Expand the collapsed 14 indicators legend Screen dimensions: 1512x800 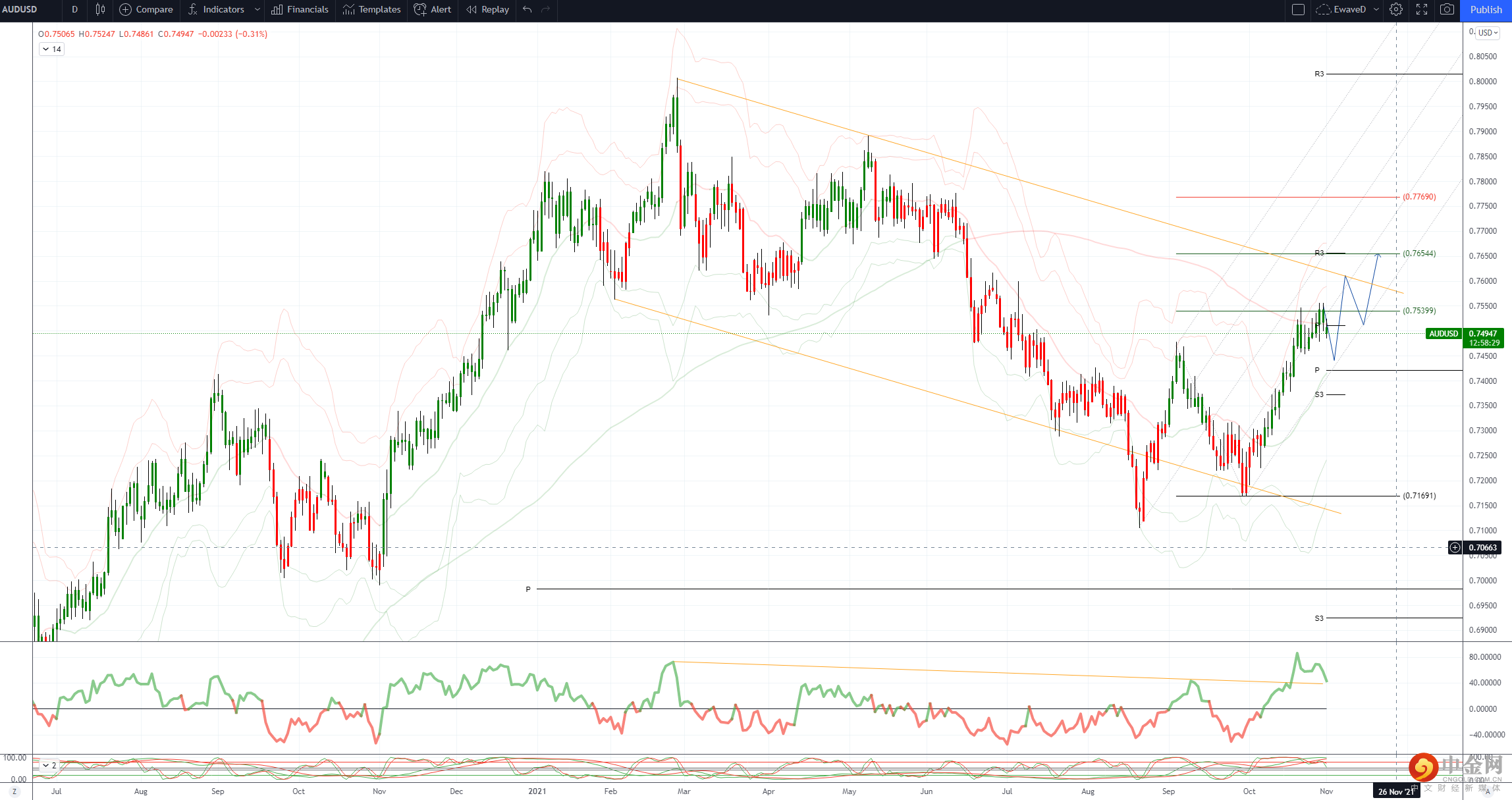(x=51, y=49)
